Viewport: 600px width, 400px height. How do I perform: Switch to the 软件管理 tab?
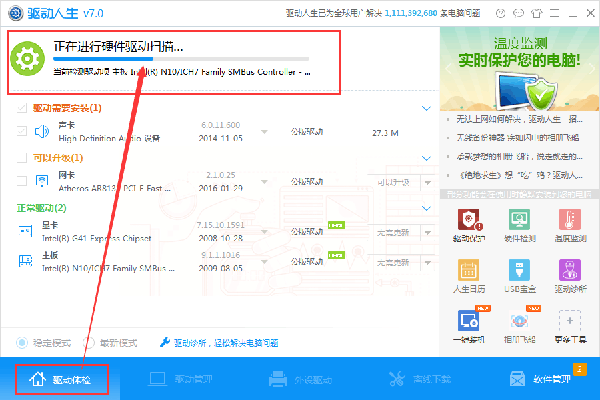coord(540,379)
